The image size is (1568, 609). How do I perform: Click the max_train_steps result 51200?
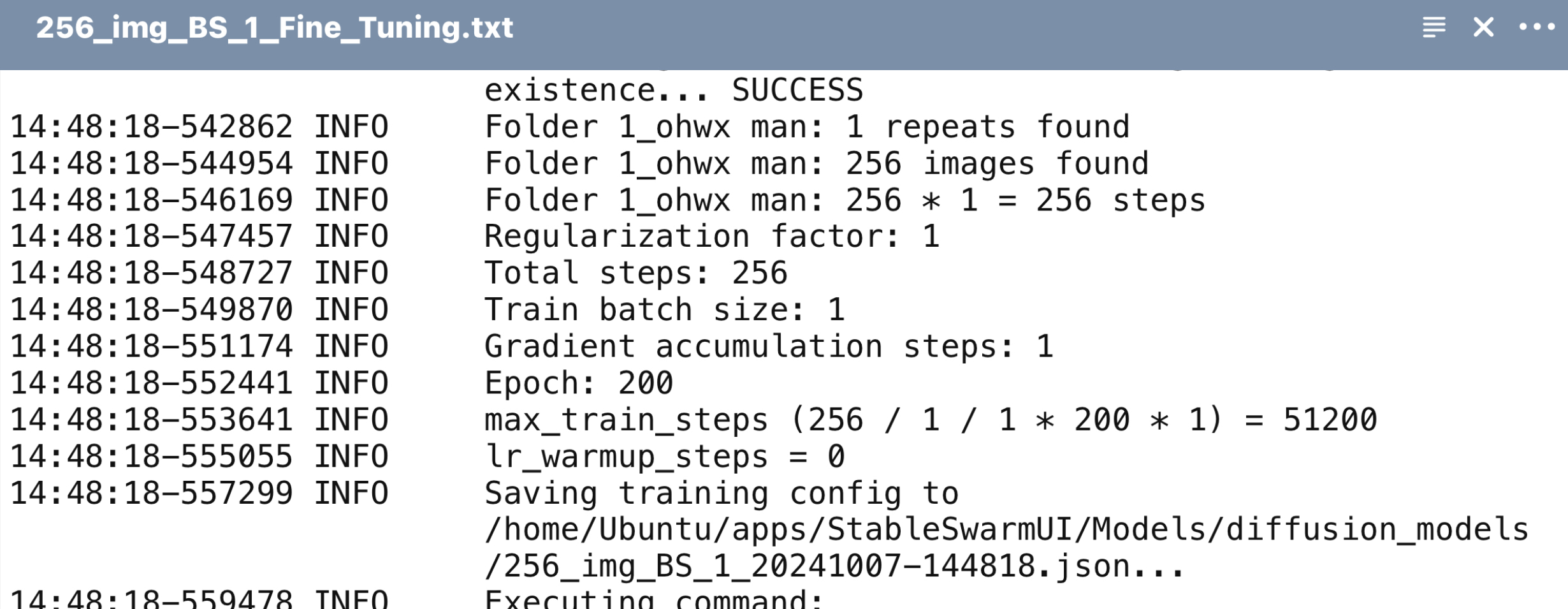point(1330,420)
